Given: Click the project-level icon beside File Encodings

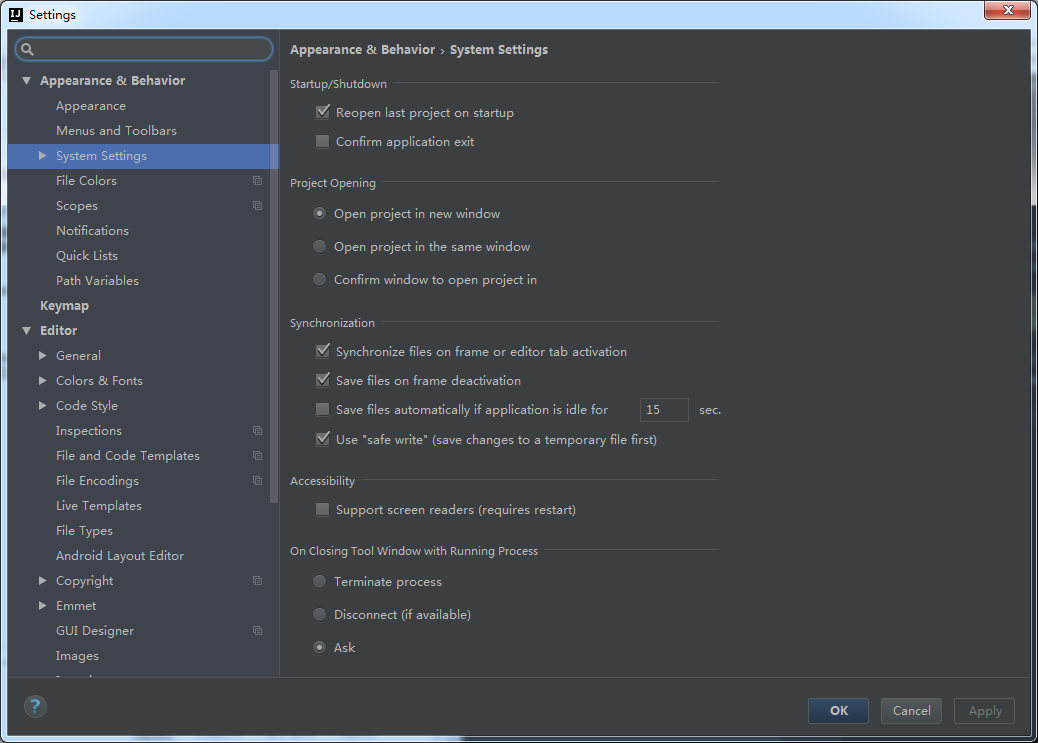Looking at the screenshot, I should [258, 481].
